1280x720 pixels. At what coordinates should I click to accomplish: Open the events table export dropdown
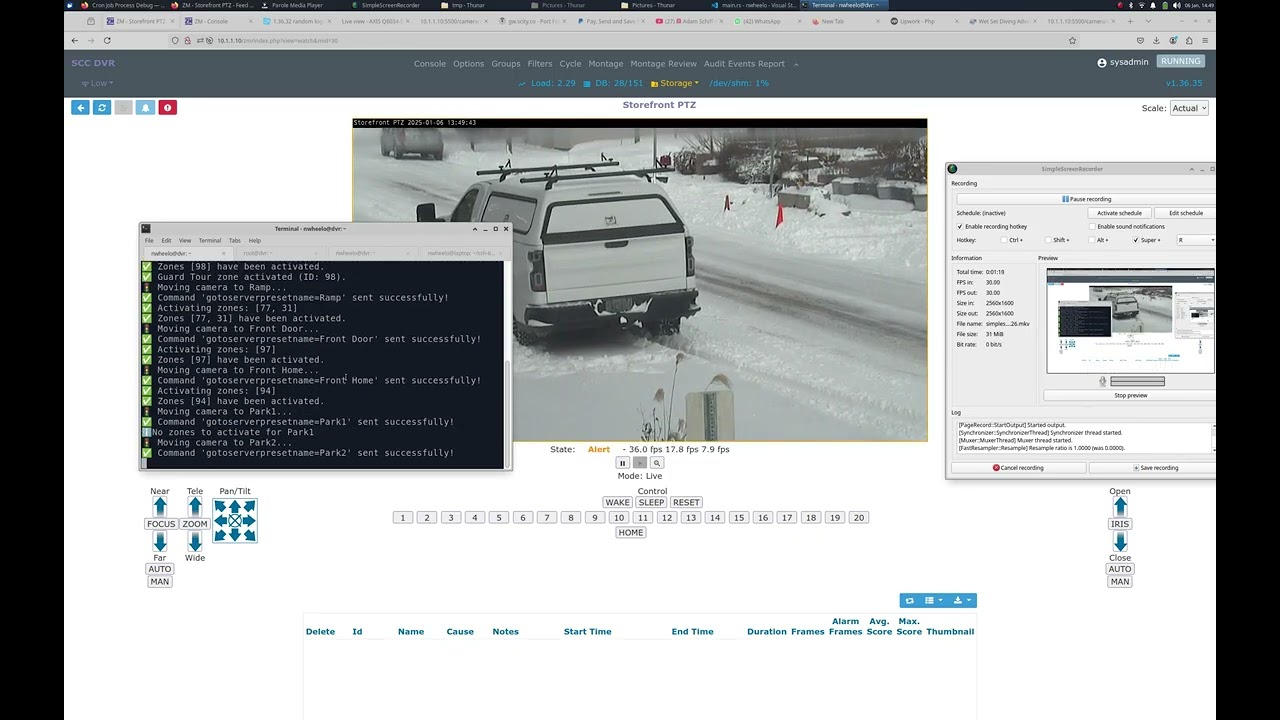click(x=962, y=600)
